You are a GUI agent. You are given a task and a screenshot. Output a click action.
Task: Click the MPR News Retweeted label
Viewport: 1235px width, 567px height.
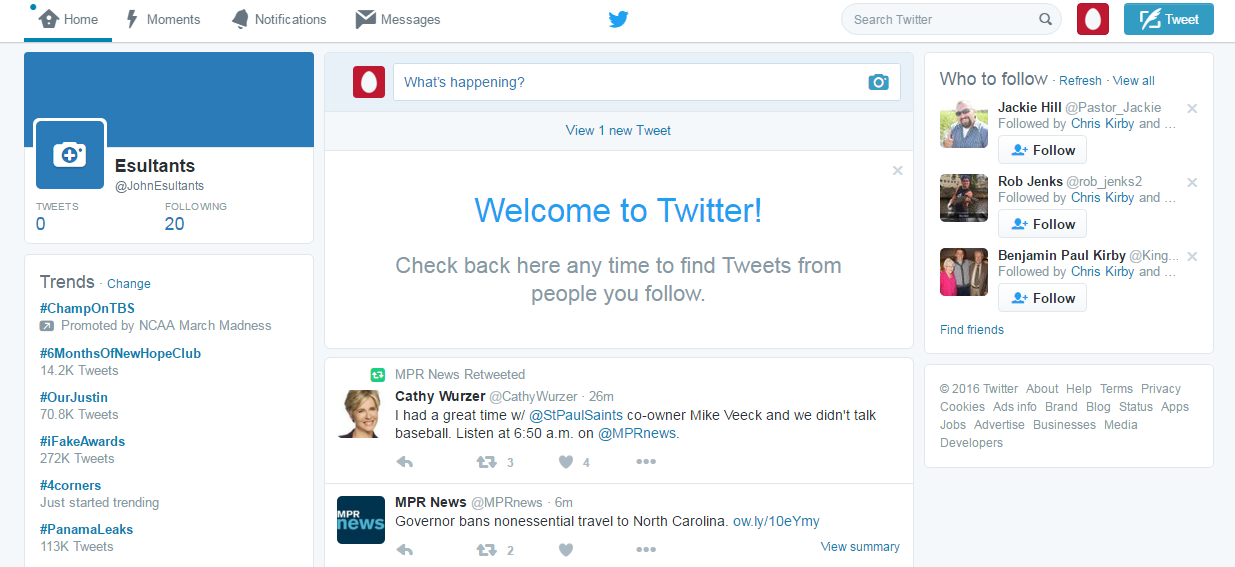coord(460,375)
